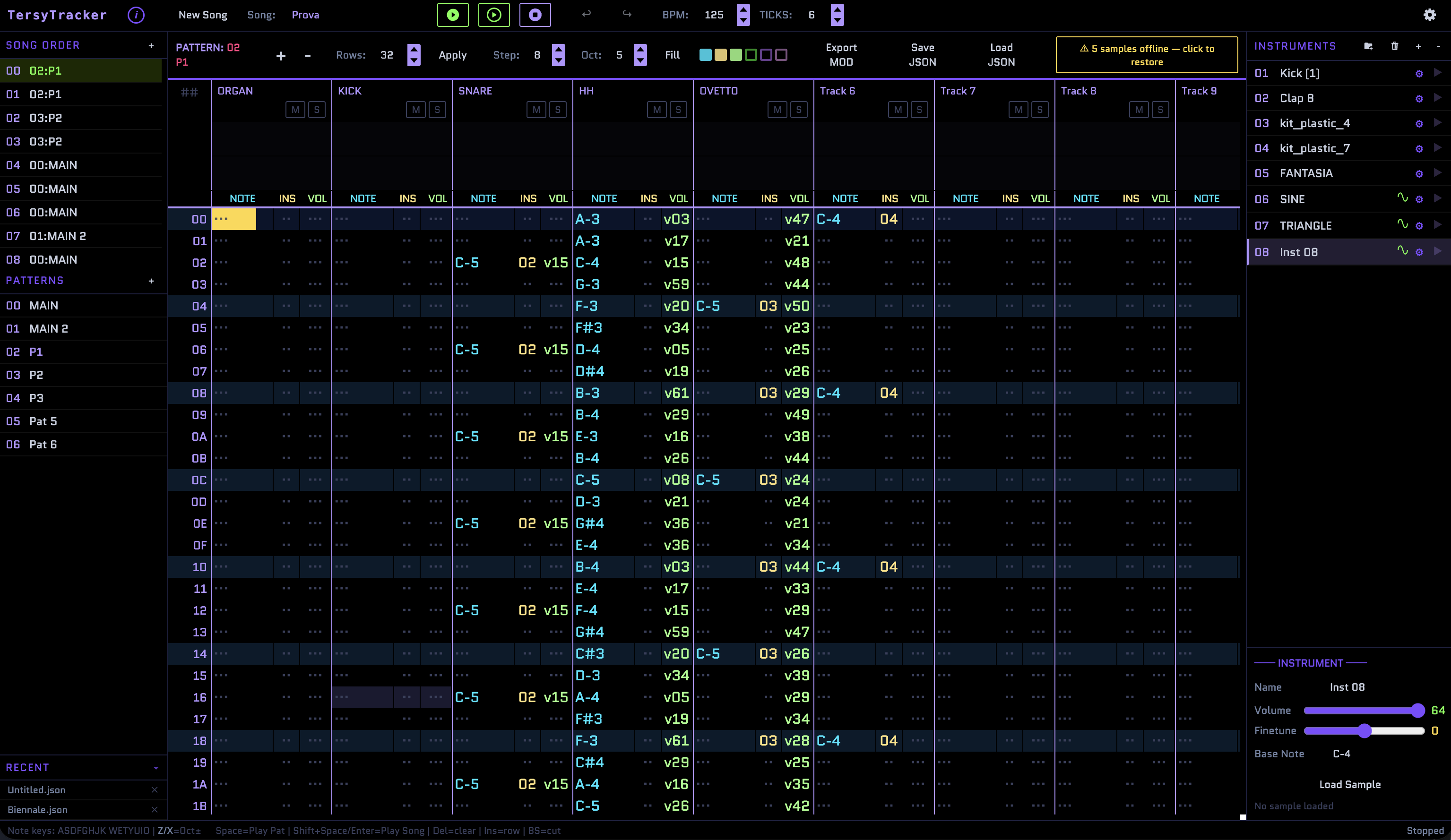
Task: Adjust the TICKS stepper arrows
Action: (837, 15)
